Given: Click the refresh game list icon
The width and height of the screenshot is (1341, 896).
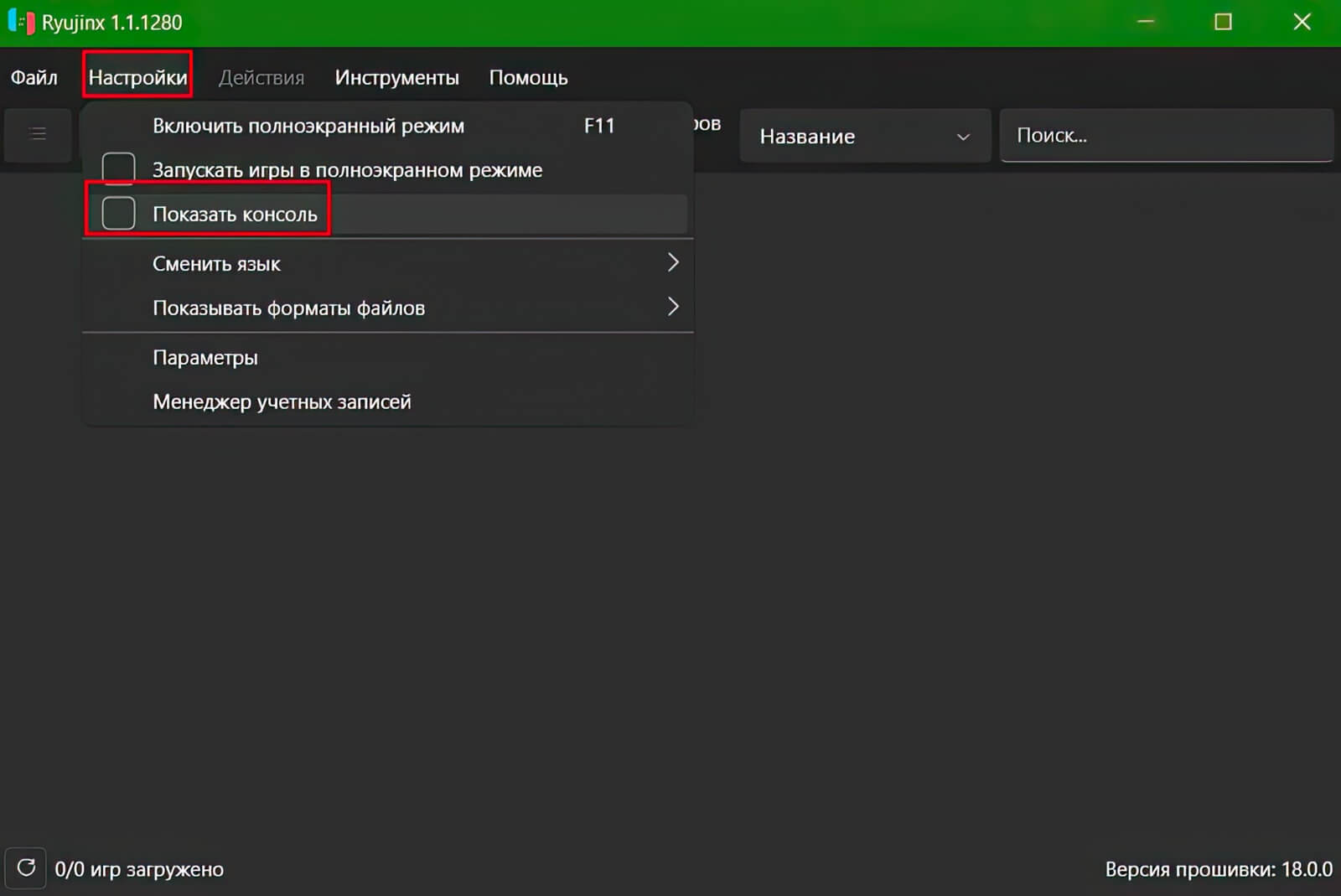Looking at the screenshot, I should point(26,868).
